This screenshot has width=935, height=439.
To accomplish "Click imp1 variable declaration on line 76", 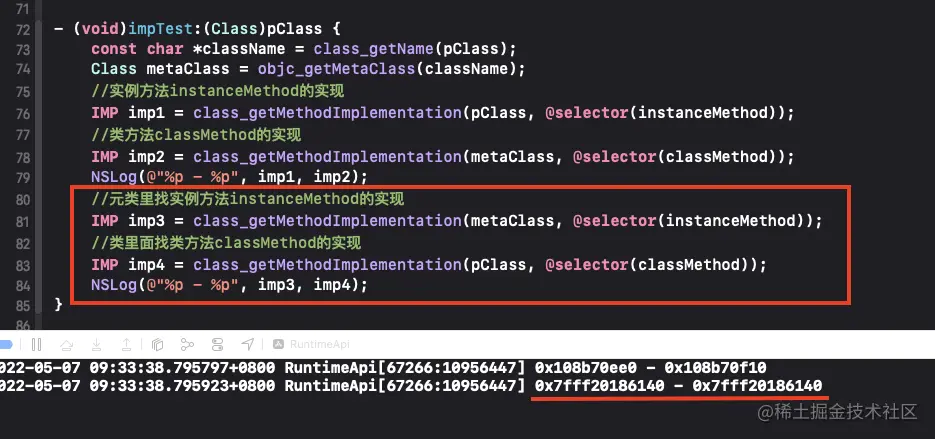I will click(x=147, y=113).
